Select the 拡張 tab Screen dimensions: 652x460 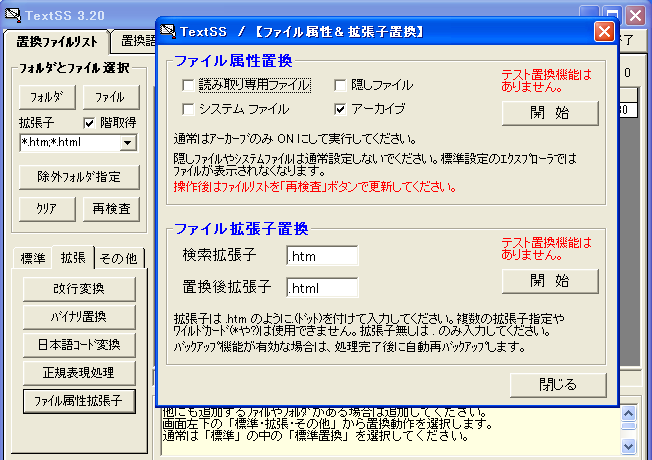pos(73,257)
